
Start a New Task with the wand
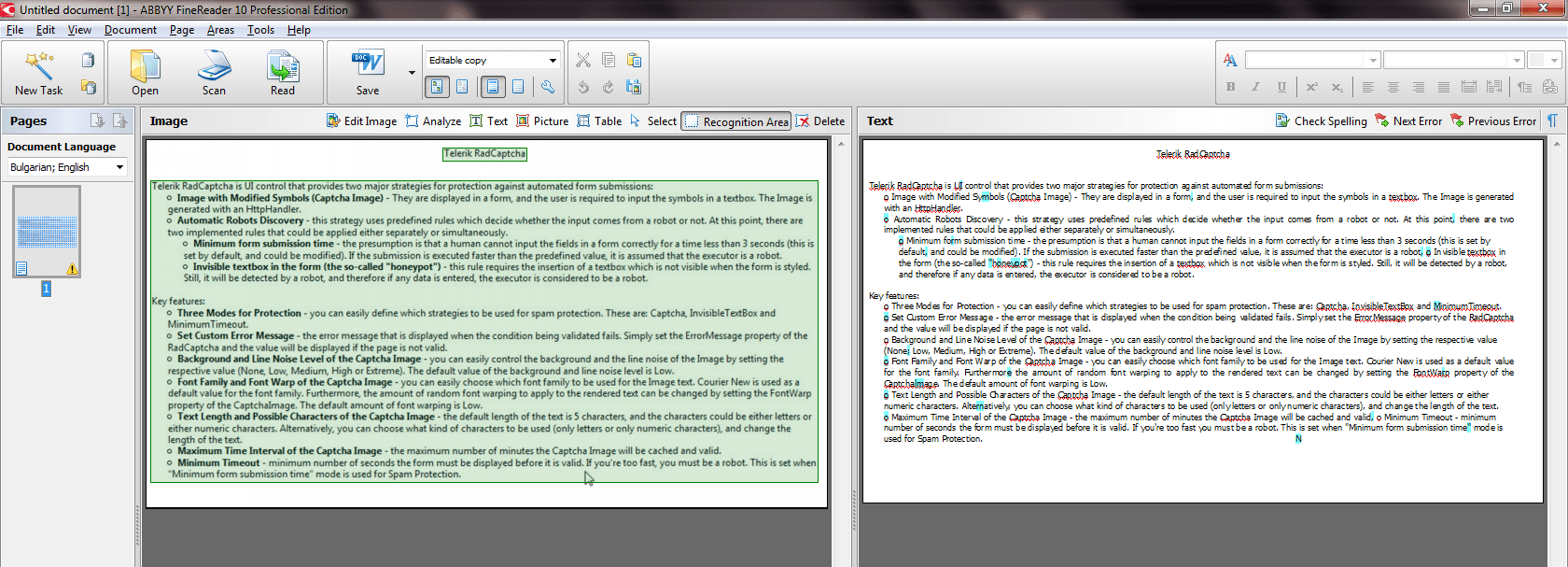pyautogui.click(x=38, y=74)
